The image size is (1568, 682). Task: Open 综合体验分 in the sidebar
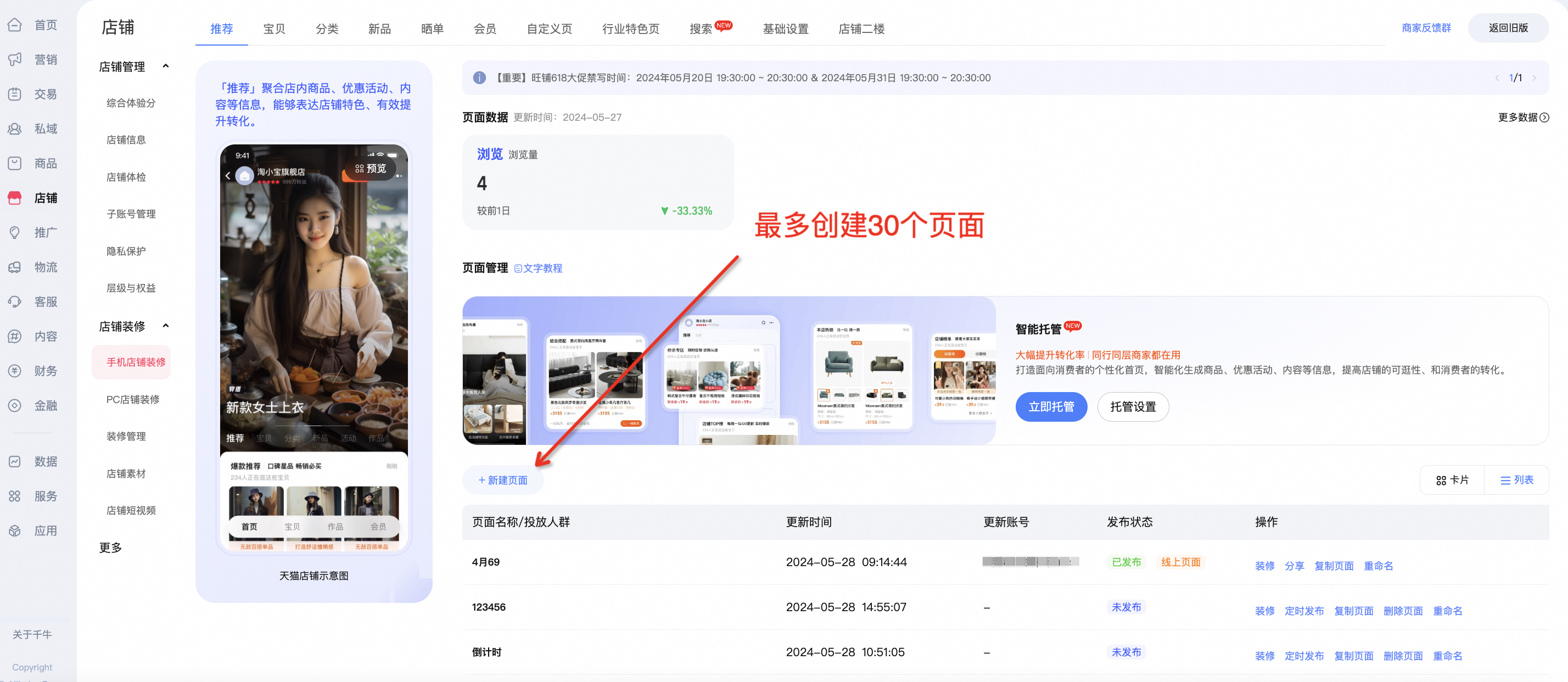(131, 103)
